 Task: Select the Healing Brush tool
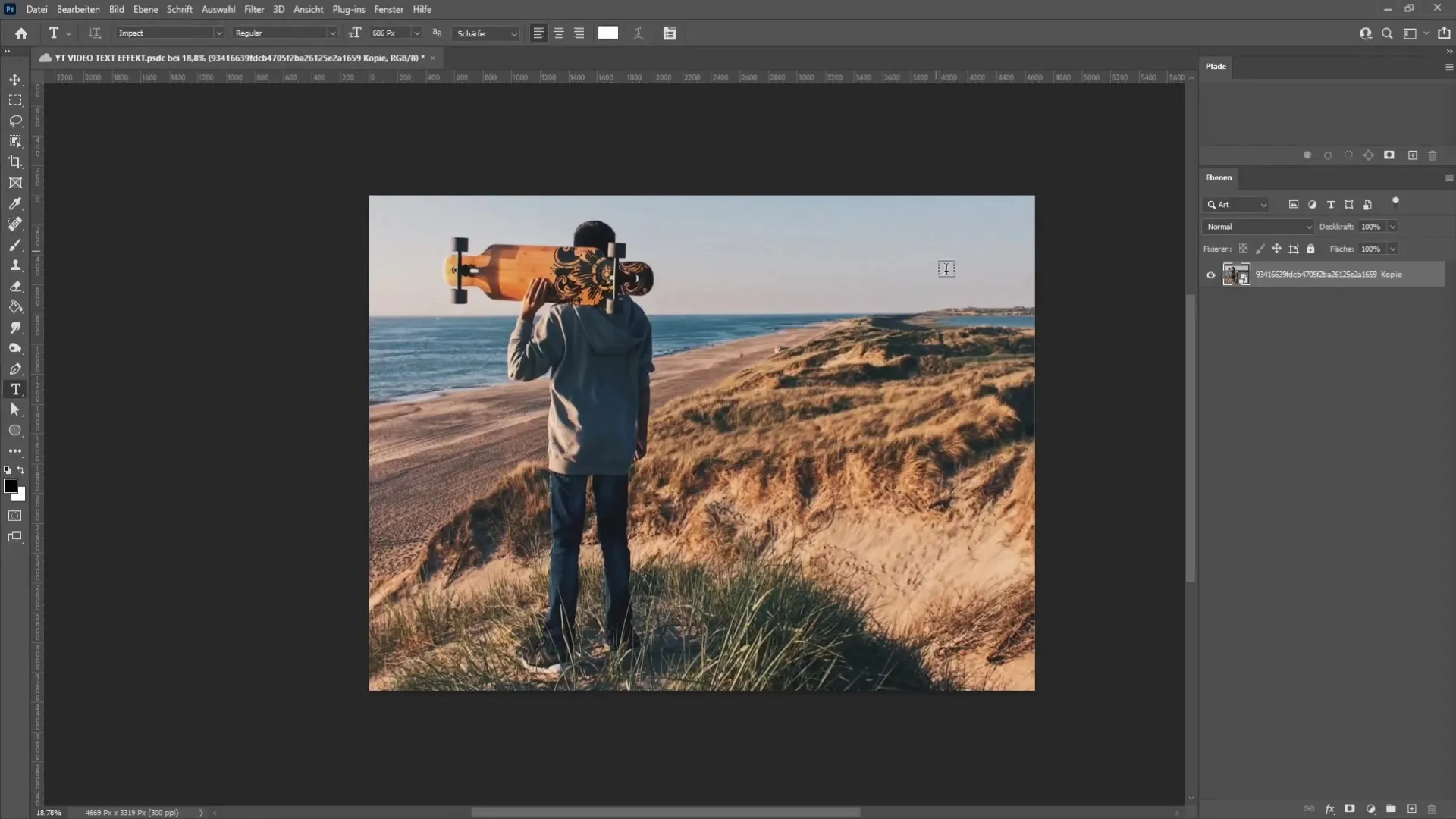15,224
